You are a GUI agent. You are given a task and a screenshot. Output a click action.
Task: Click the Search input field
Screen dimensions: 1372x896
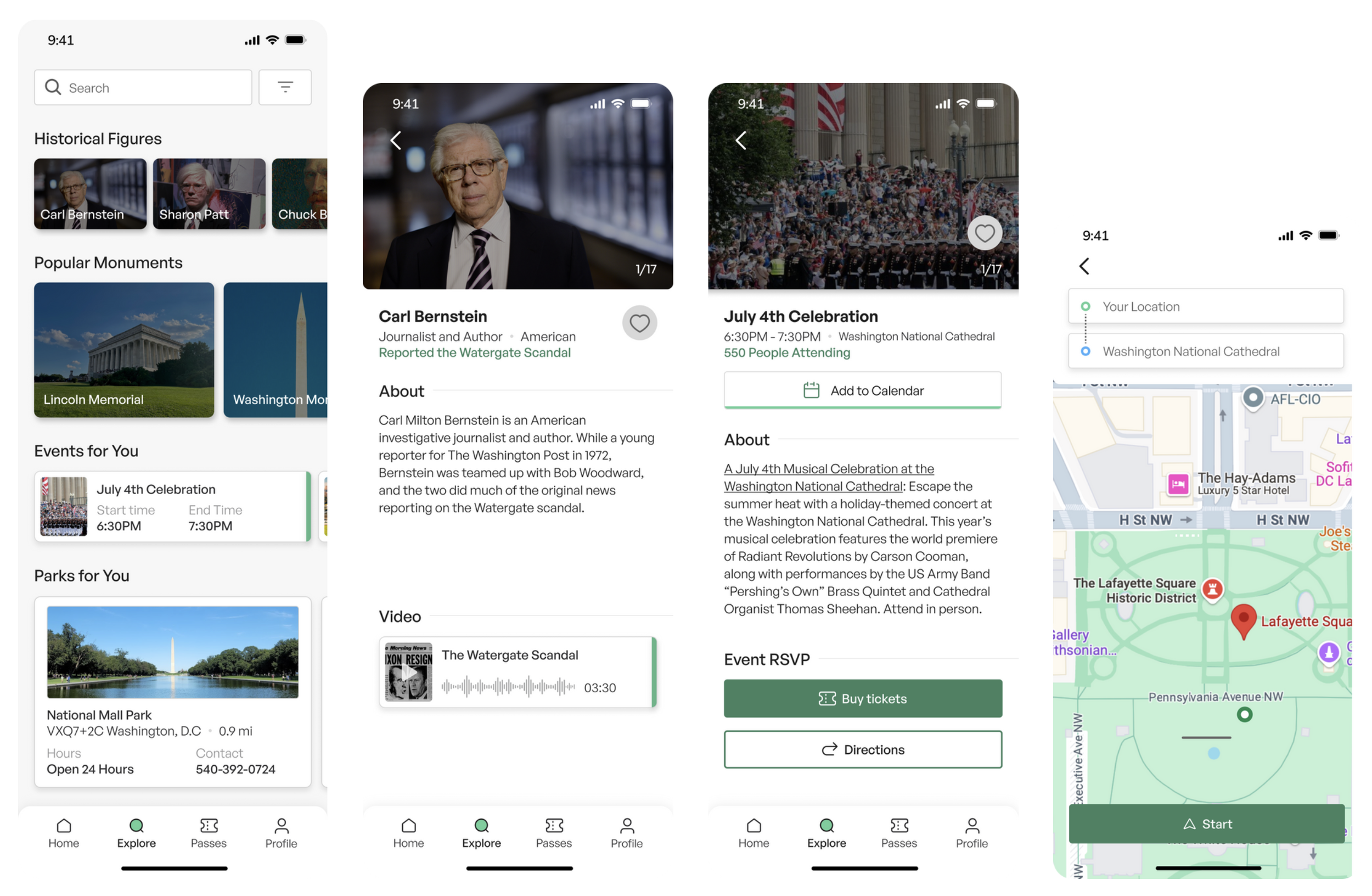[x=143, y=87]
